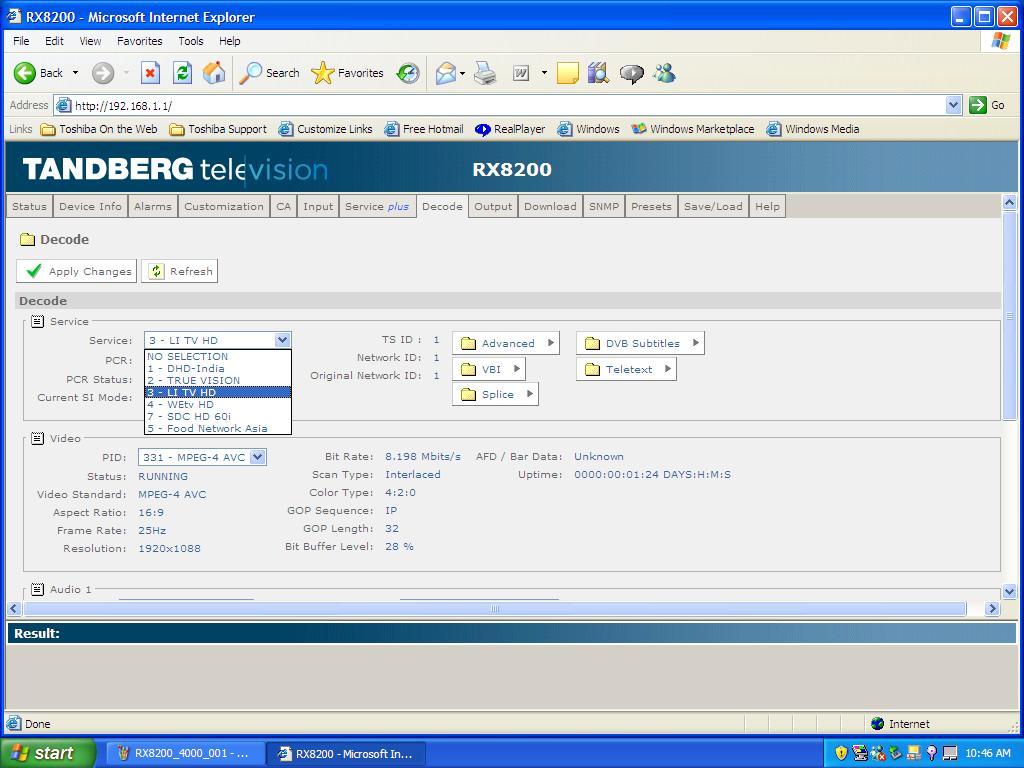
Task: Click the Stop loading icon
Action: point(150,73)
